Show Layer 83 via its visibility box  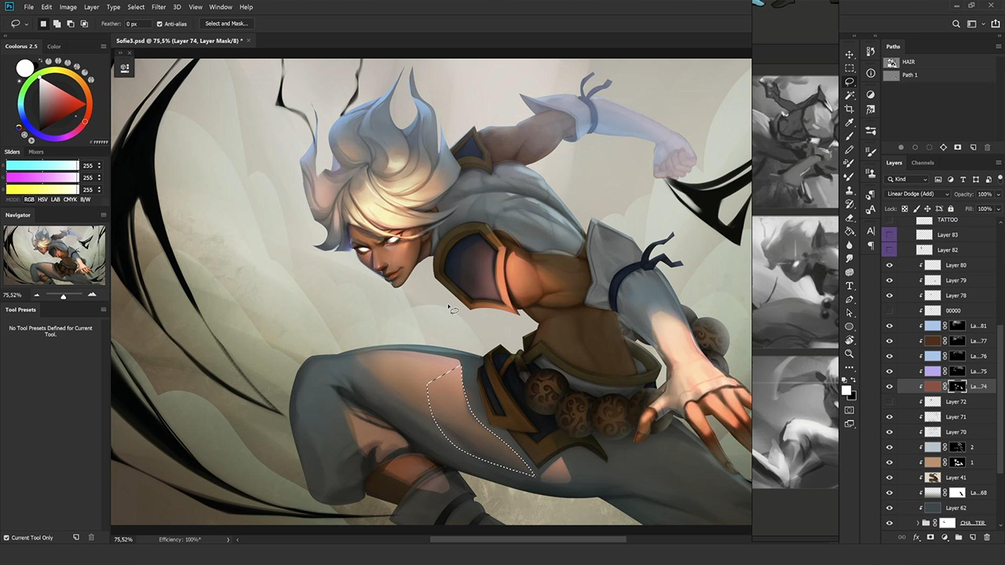pos(889,235)
